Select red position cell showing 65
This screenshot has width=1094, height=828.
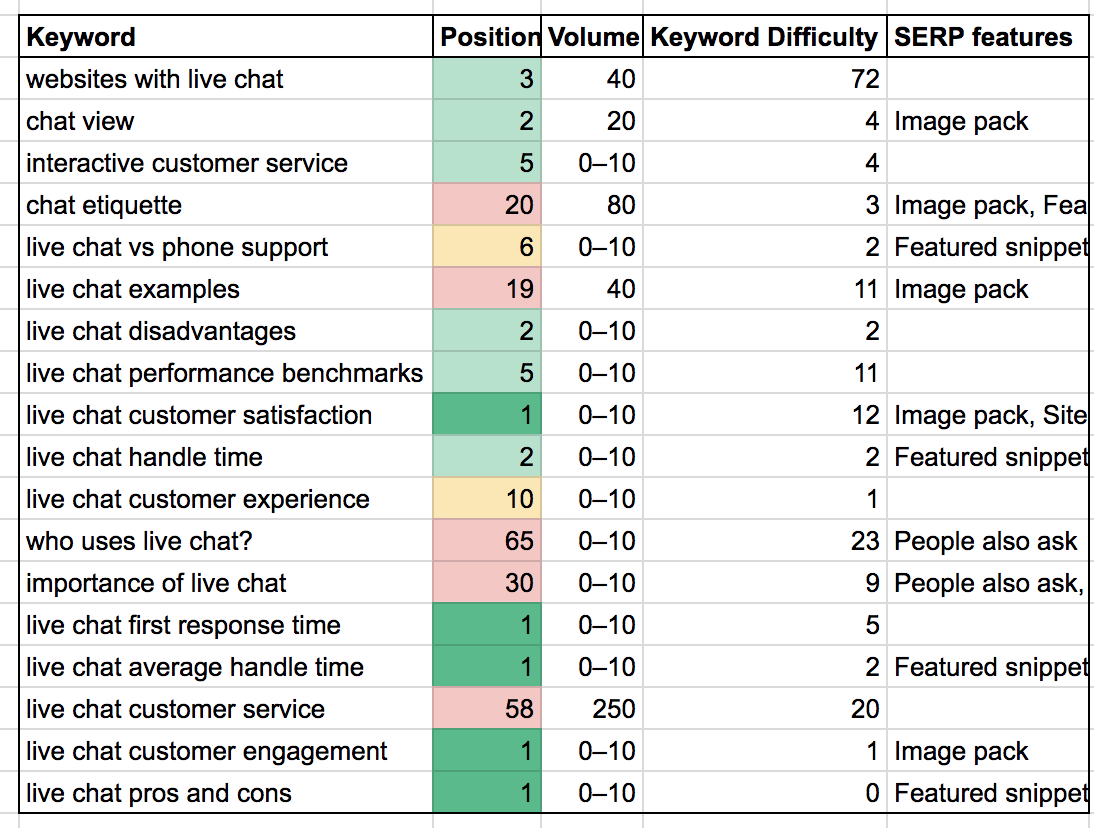pyautogui.click(x=488, y=541)
